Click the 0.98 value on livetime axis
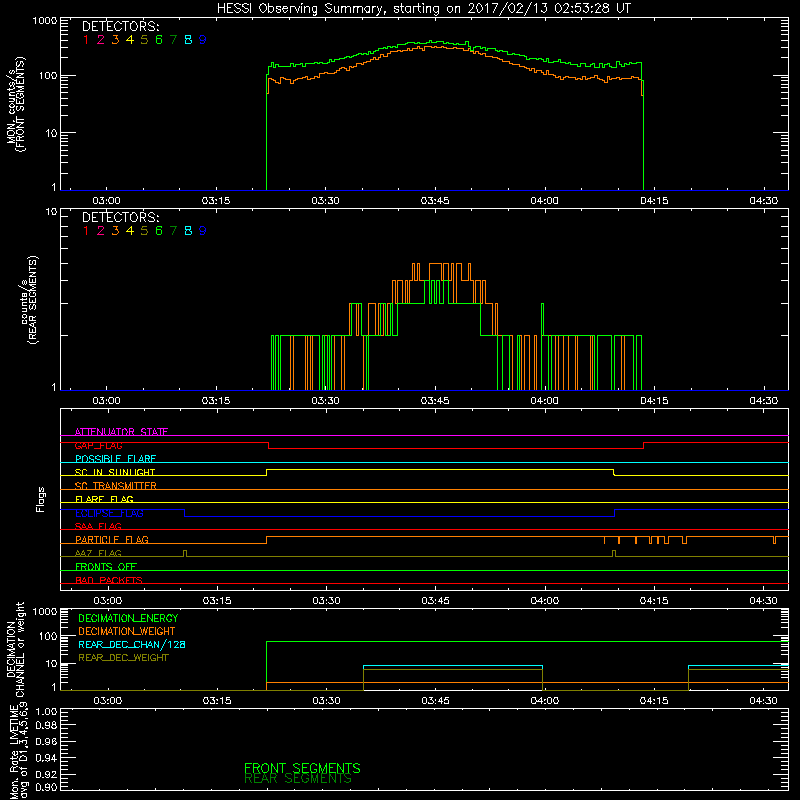The image size is (800, 800). point(46,726)
